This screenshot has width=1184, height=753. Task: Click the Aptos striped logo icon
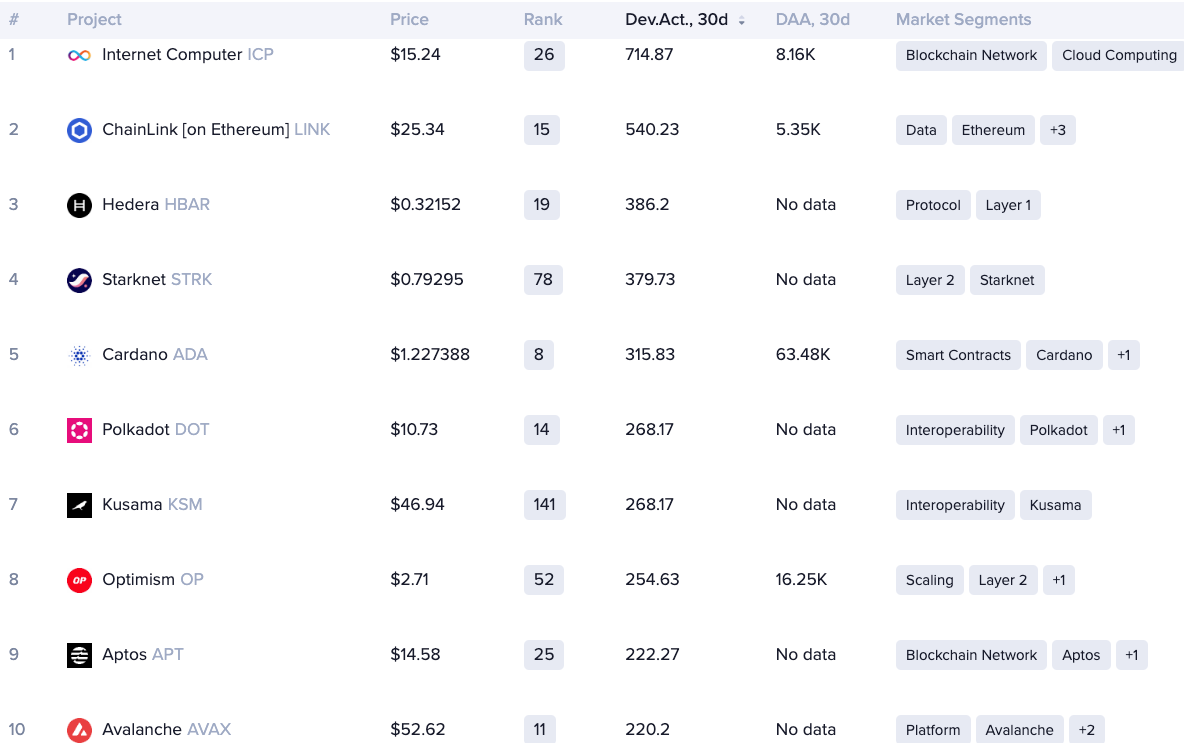[79, 655]
